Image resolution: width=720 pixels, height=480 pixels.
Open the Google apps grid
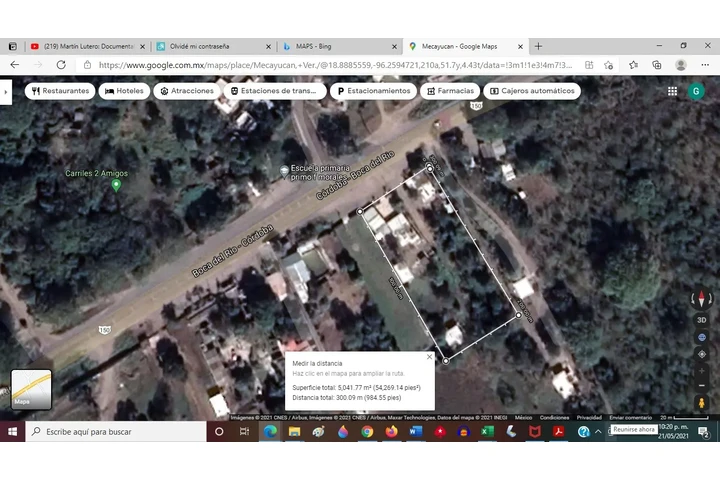tap(672, 91)
